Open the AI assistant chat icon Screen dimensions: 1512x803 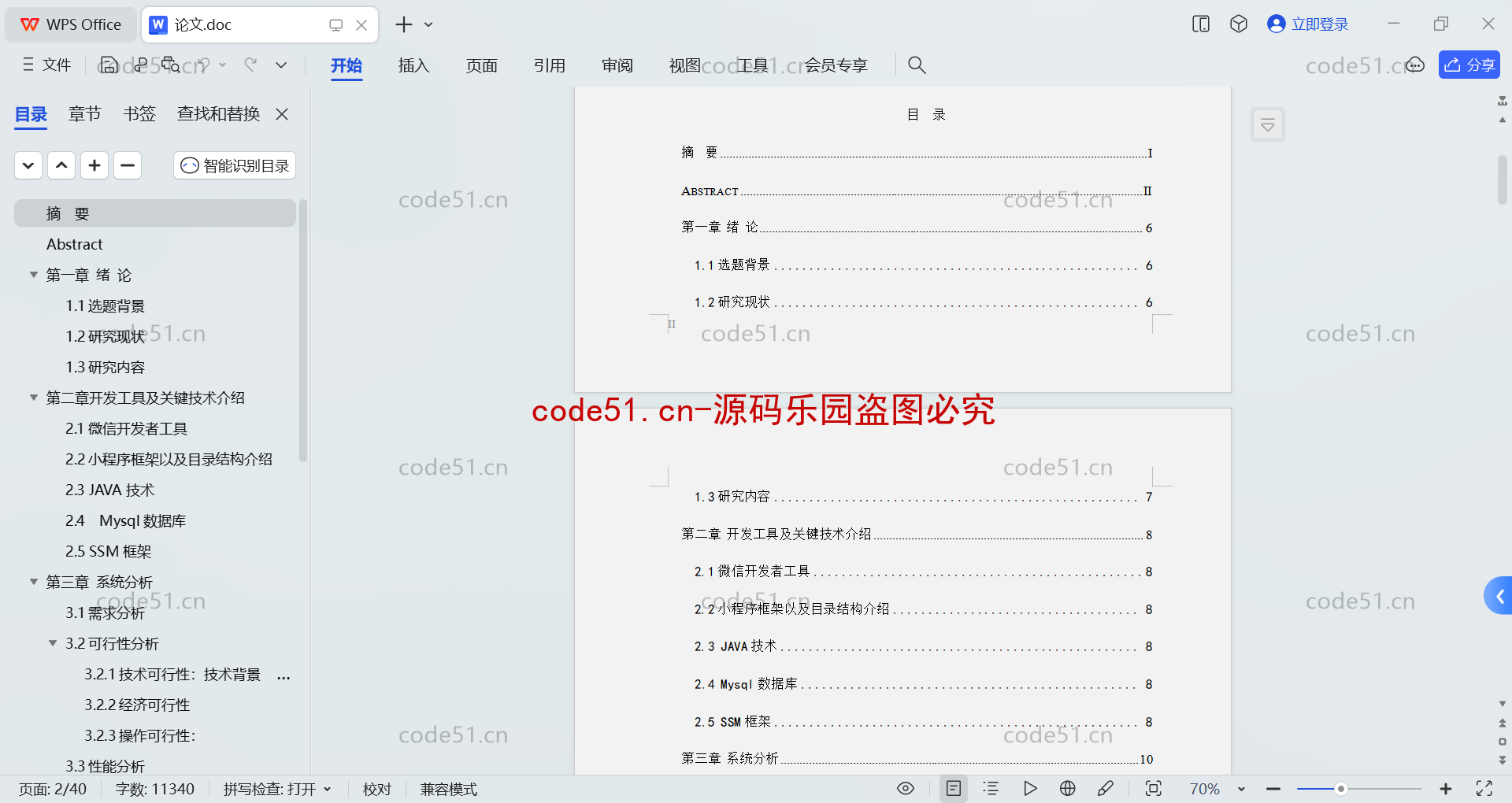pos(1415,65)
